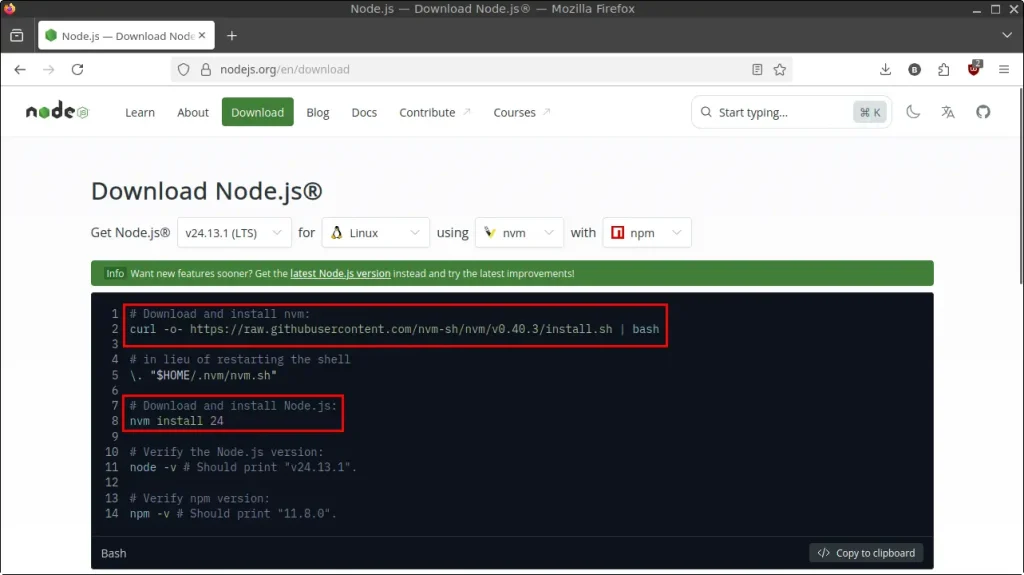Click the URL address bar
Image resolution: width=1024 pixels, height=575 pixels.
pyautogui.click(x=482, y=69)
